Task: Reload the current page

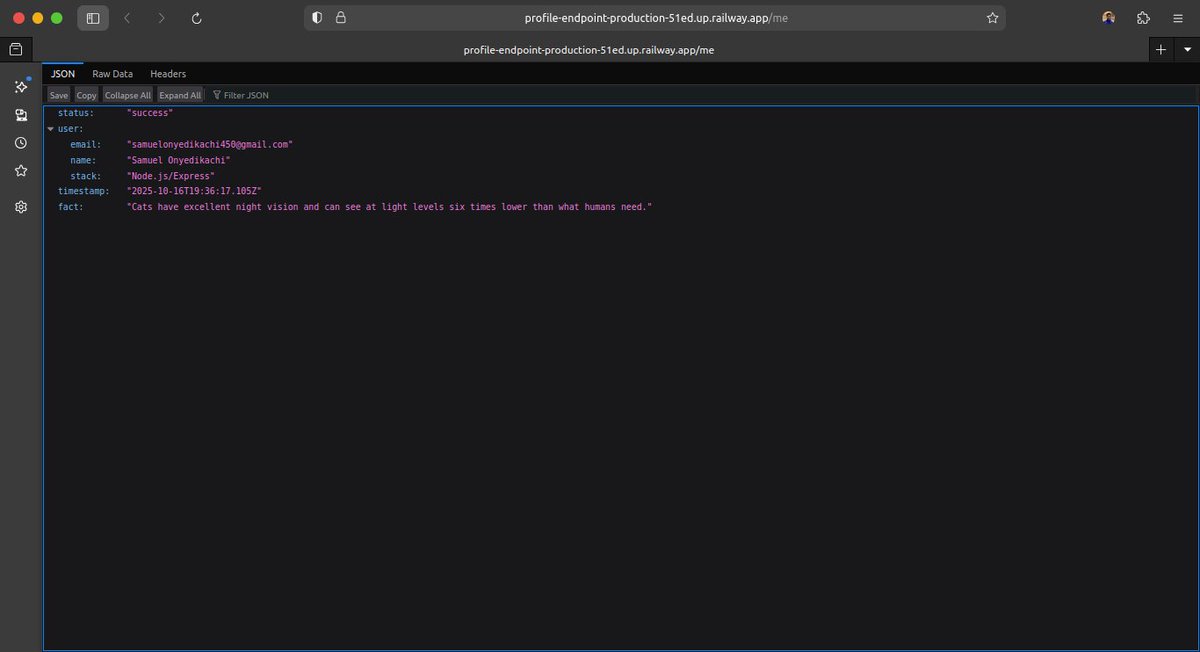Action: [x=196, y=18]
